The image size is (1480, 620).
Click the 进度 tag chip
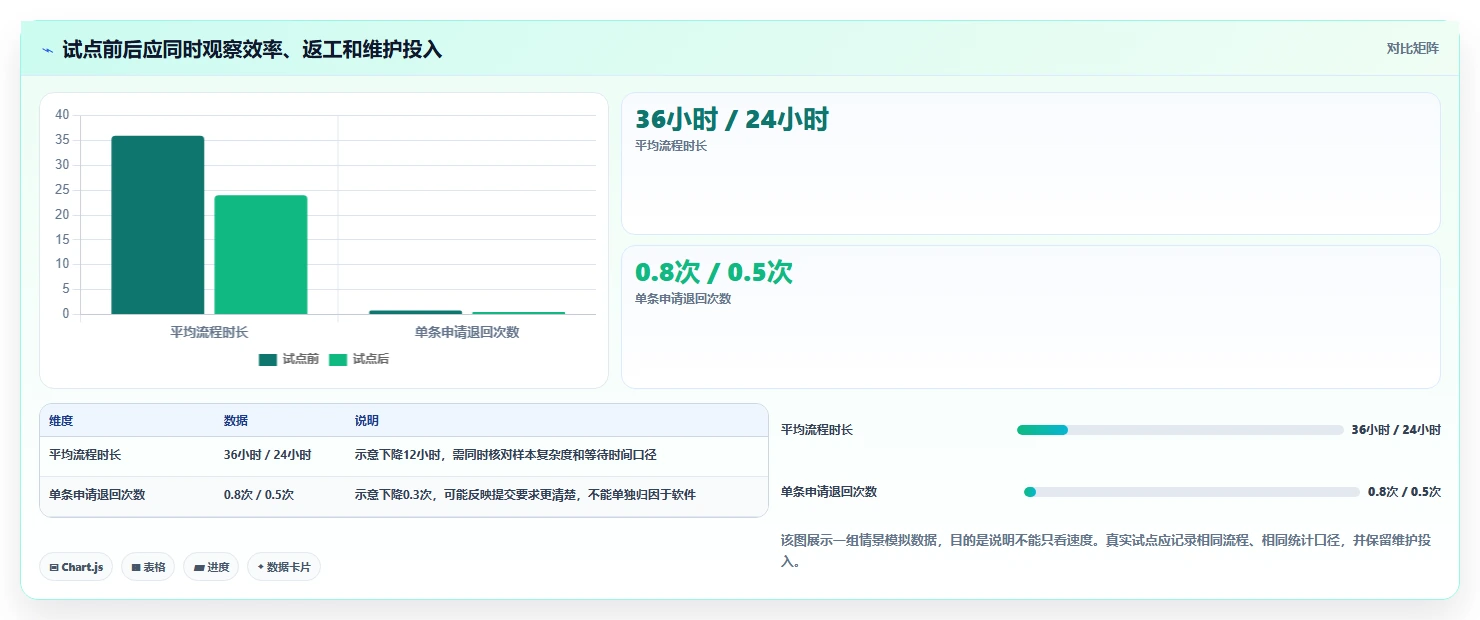211,567
